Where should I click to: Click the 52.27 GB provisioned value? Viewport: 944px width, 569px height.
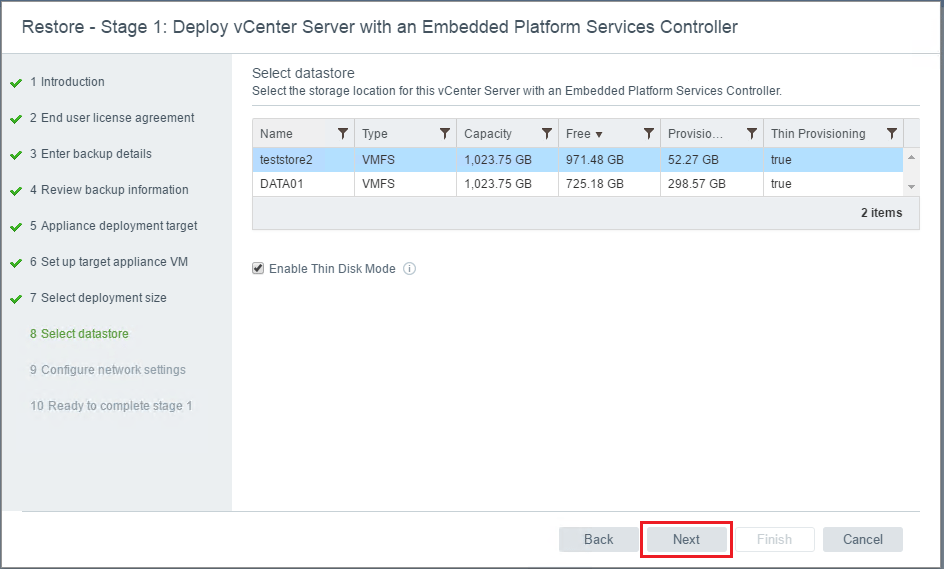(693, 160)
